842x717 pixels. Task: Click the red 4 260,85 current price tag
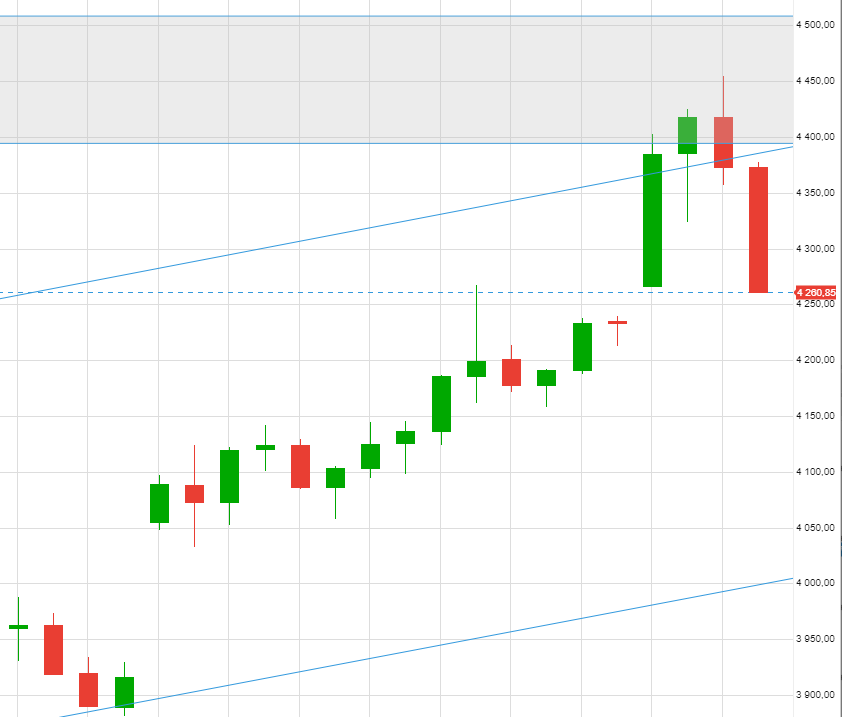tap(816, 292)
